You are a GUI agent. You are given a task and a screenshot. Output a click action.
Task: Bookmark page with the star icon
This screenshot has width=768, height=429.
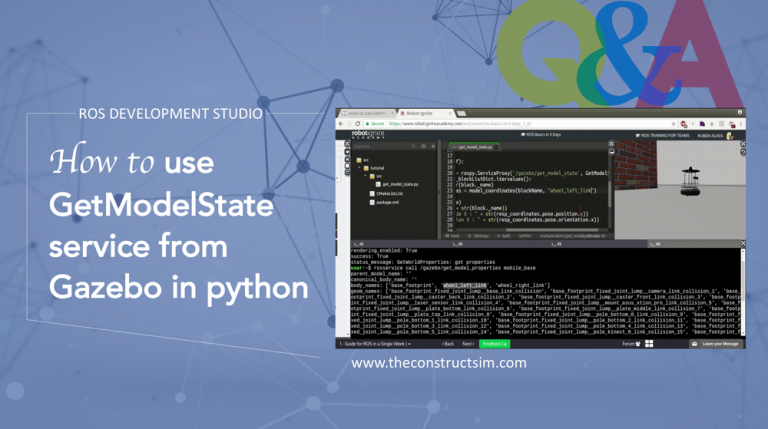(x=673, y=124)
